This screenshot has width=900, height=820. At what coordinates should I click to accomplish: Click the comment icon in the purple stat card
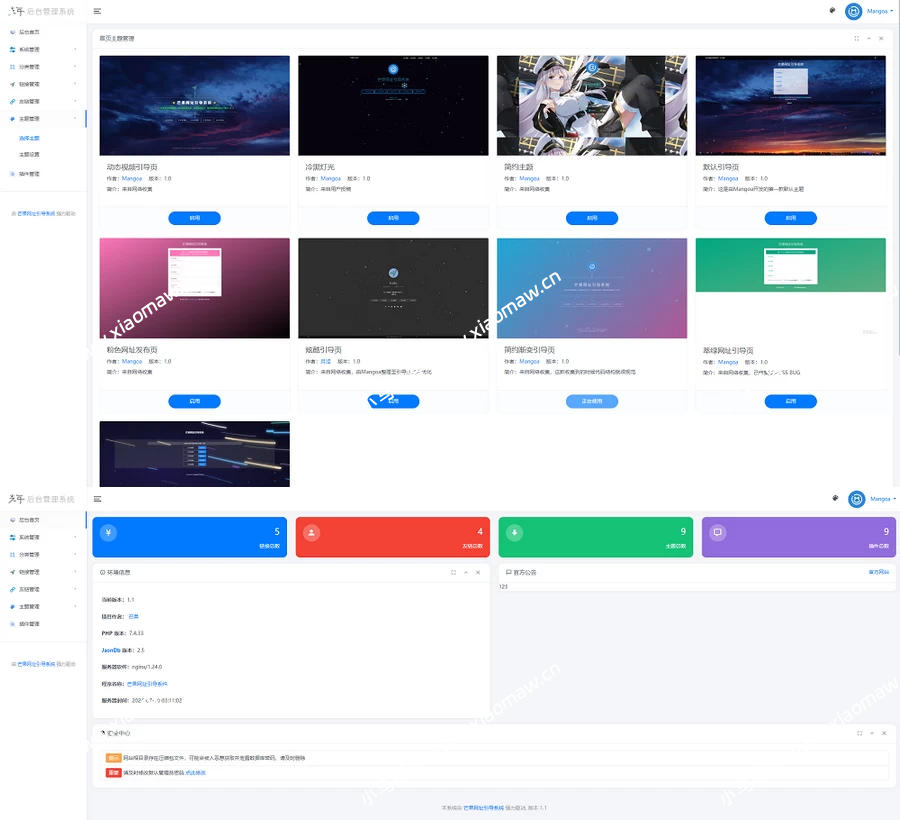(717, 532)
